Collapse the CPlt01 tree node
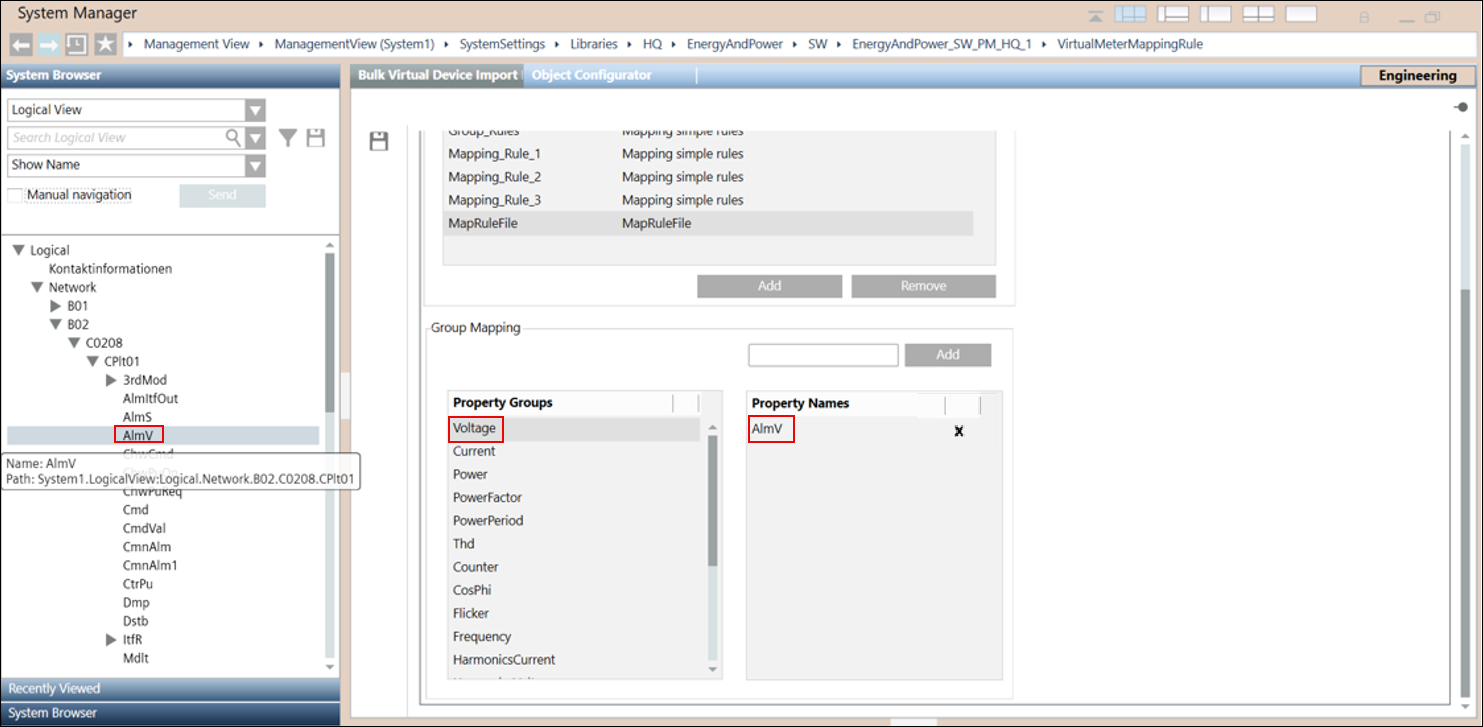 pyautogui.click(x=93, y=362)
